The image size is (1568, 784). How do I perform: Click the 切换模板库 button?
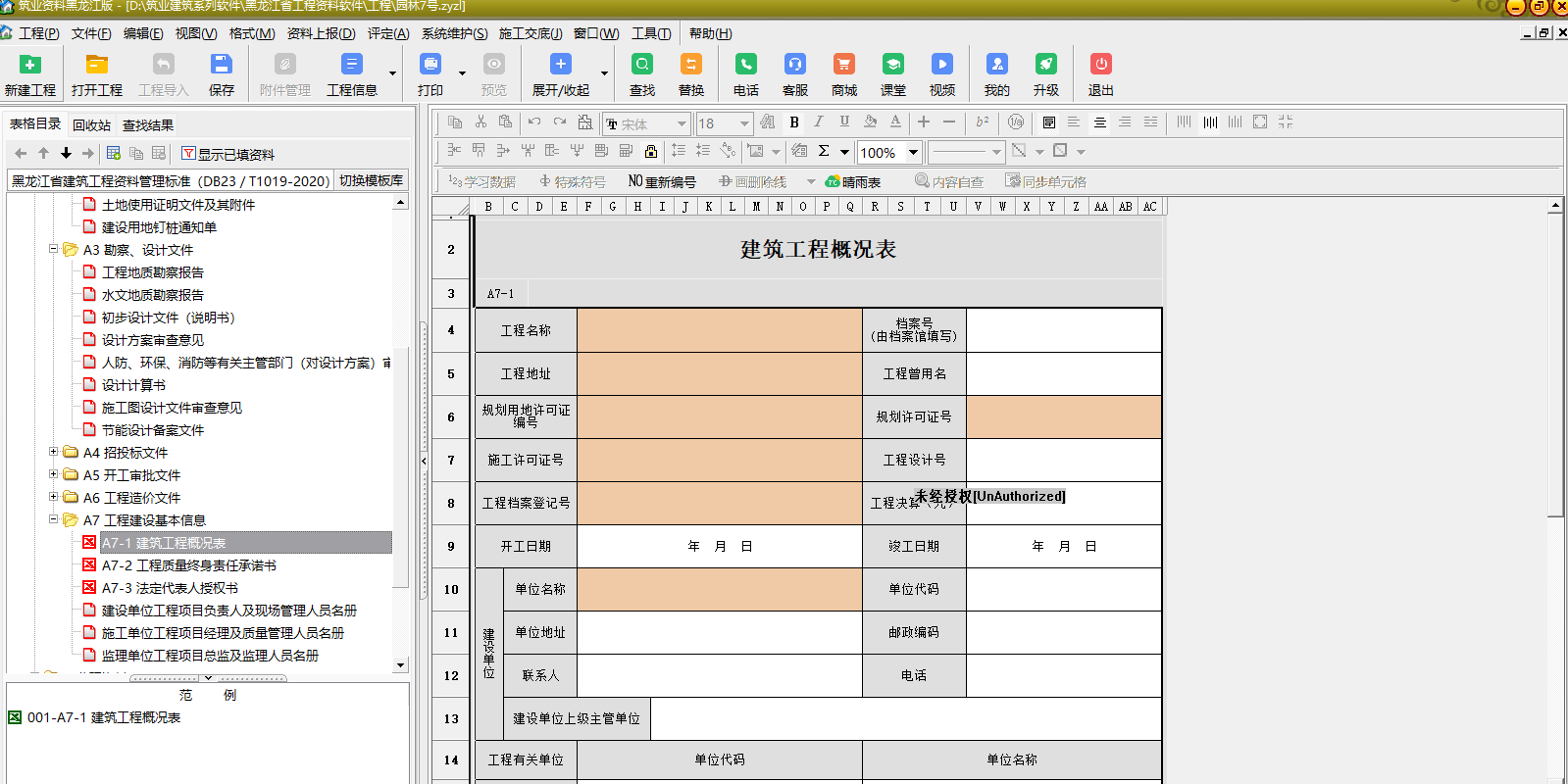click(x=371, y=180)
